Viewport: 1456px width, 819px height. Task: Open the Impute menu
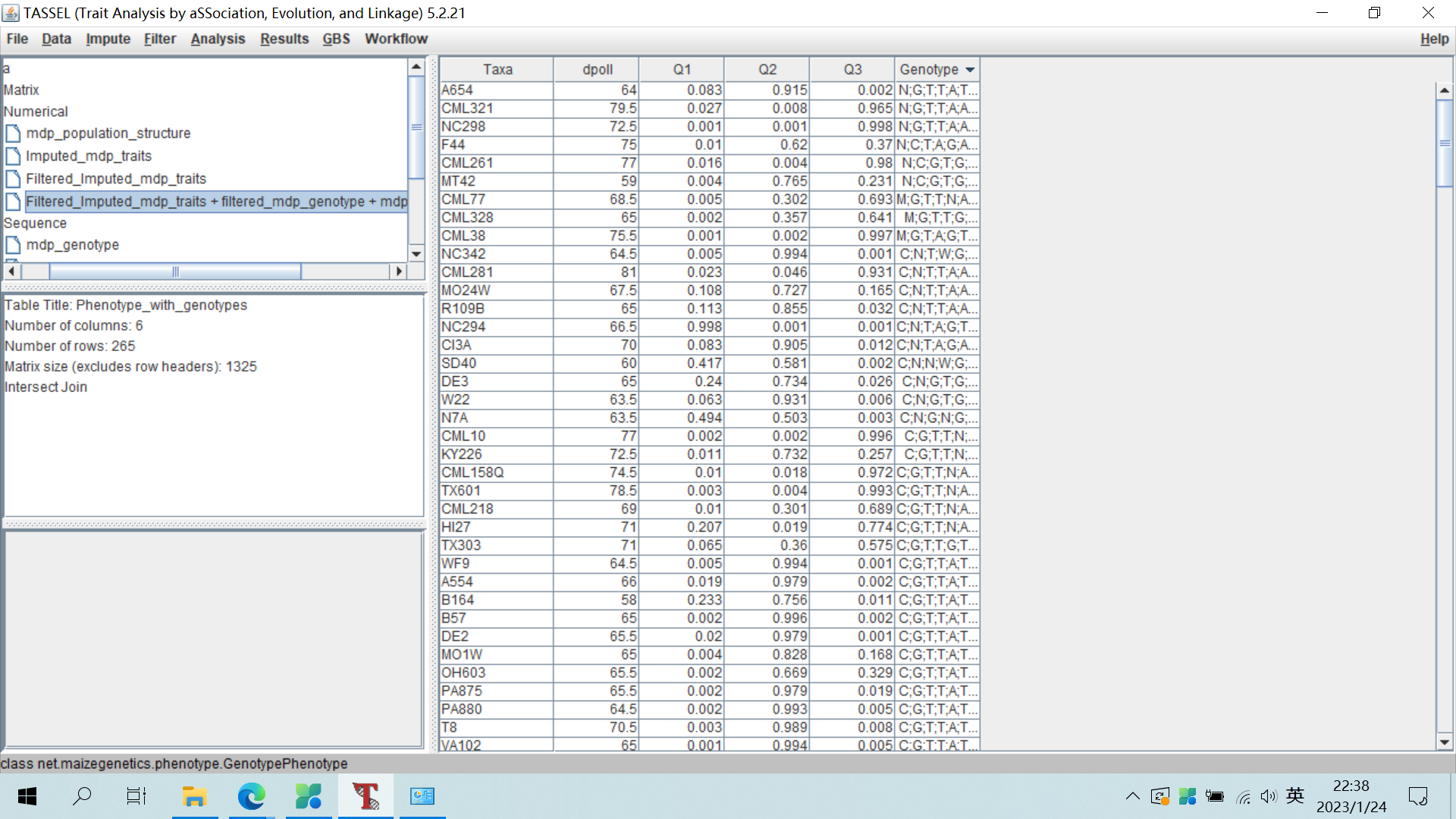coord(108,39)
